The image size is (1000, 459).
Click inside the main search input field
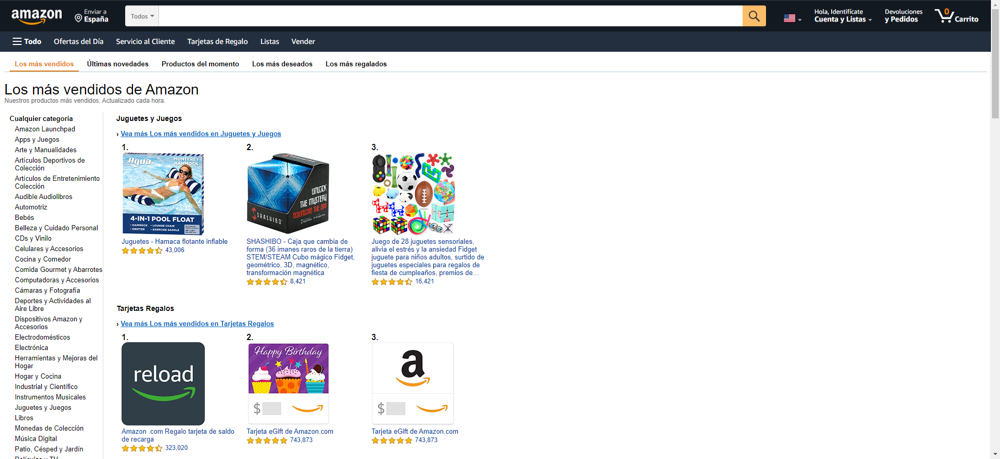click(x=450, y=16)
